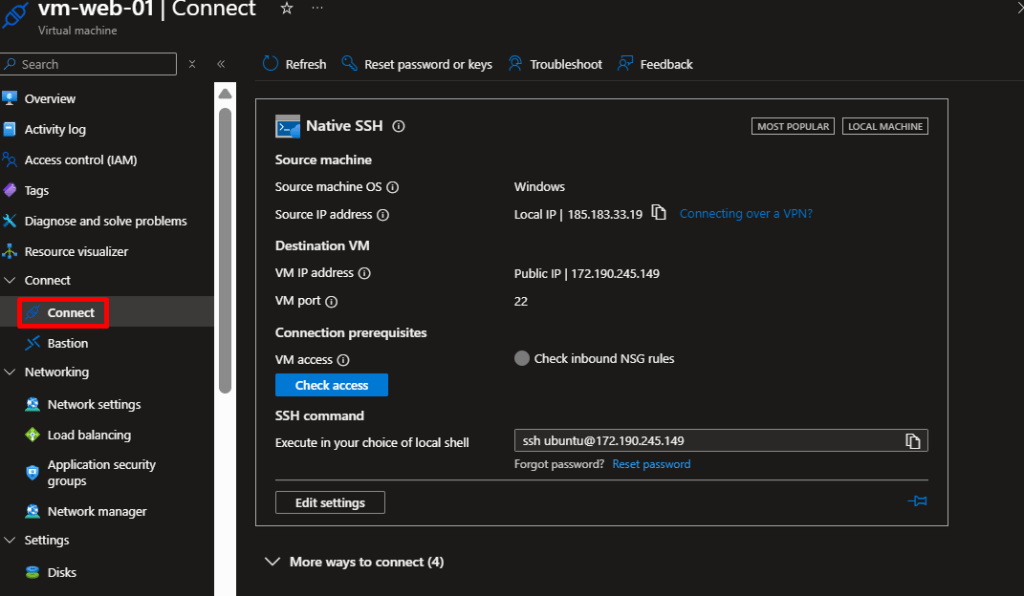Collapse the Connect menu group
Screen dimensions: 1024x596
click(x=10, y=281)
